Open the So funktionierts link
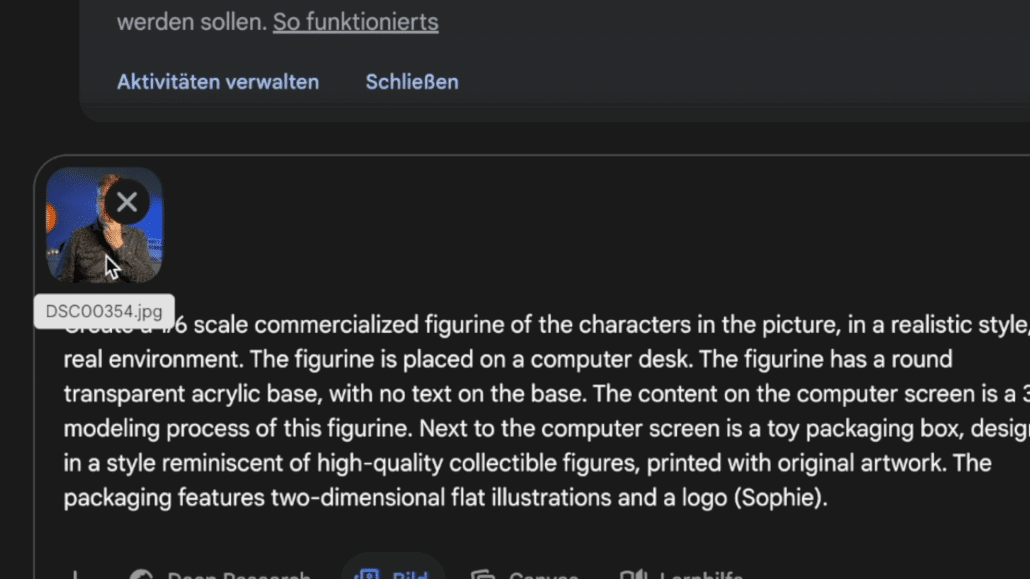The height and width of the screenshot is (579, 1030). point(355,22)
